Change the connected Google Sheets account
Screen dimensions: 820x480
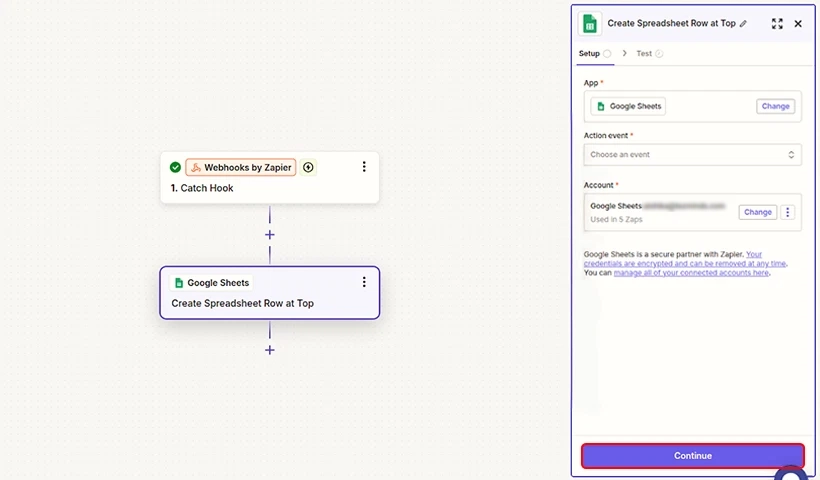click(758, 212)
